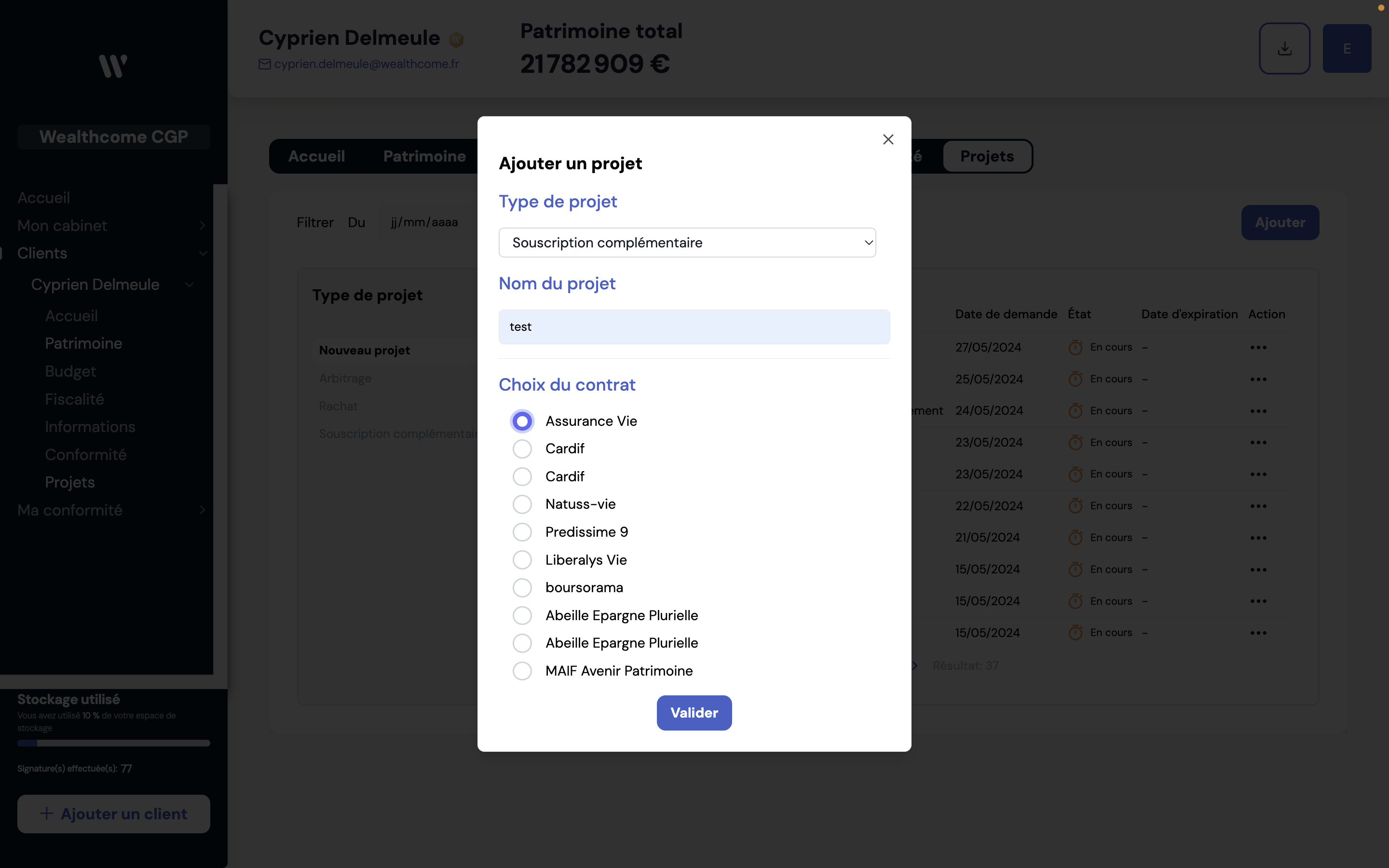Click the gold badge next to Cyprien Delmeule
Viewport: 1389px width, 868px height.
click(456, 40)
